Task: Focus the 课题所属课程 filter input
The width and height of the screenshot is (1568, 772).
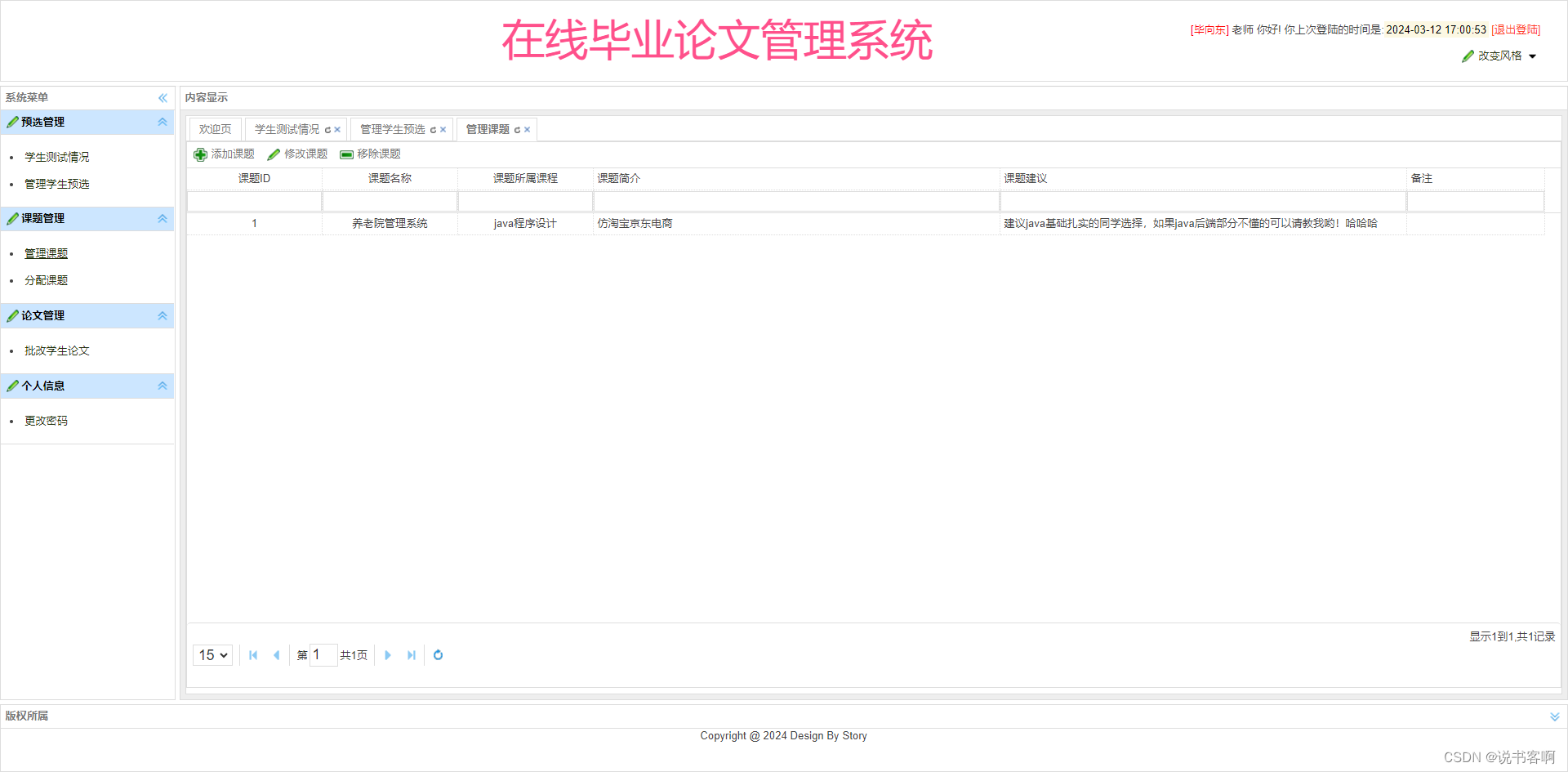Action: tap(525, 201)
